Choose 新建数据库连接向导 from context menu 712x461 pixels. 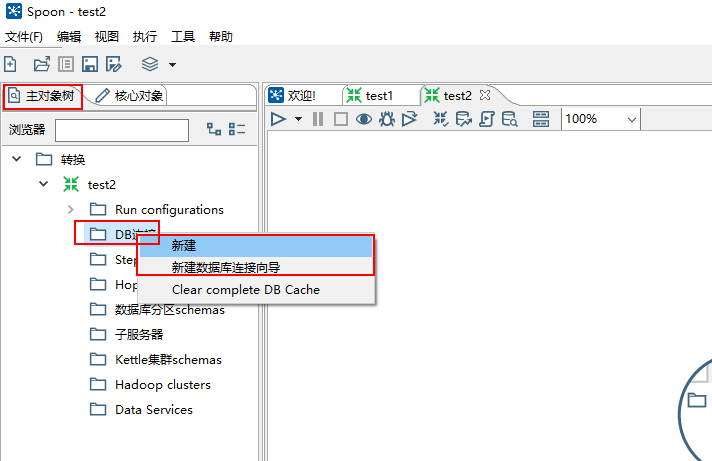point(256,268)
